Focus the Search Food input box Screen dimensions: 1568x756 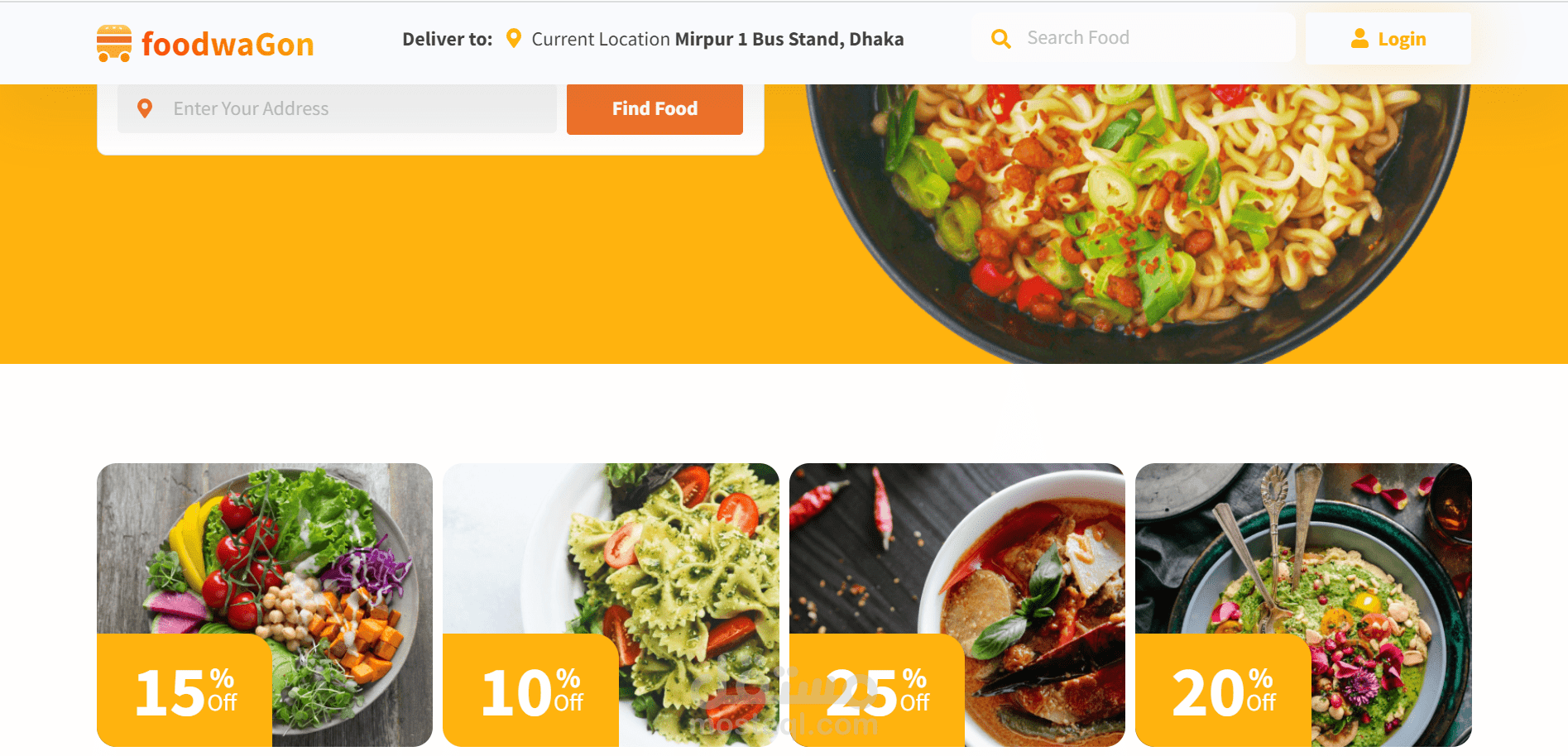(1134, 38)
